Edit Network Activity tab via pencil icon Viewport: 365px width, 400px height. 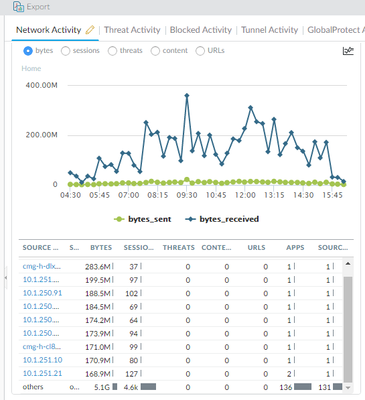(90, 30)
